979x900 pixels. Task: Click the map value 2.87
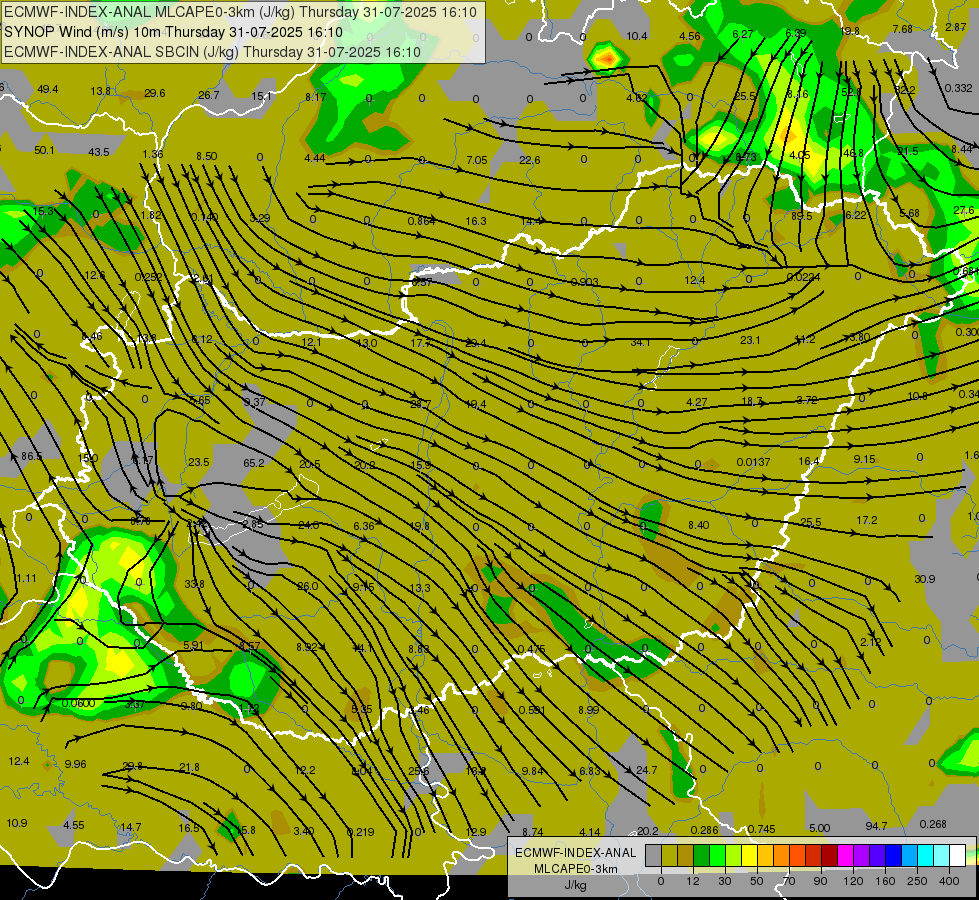955,27
